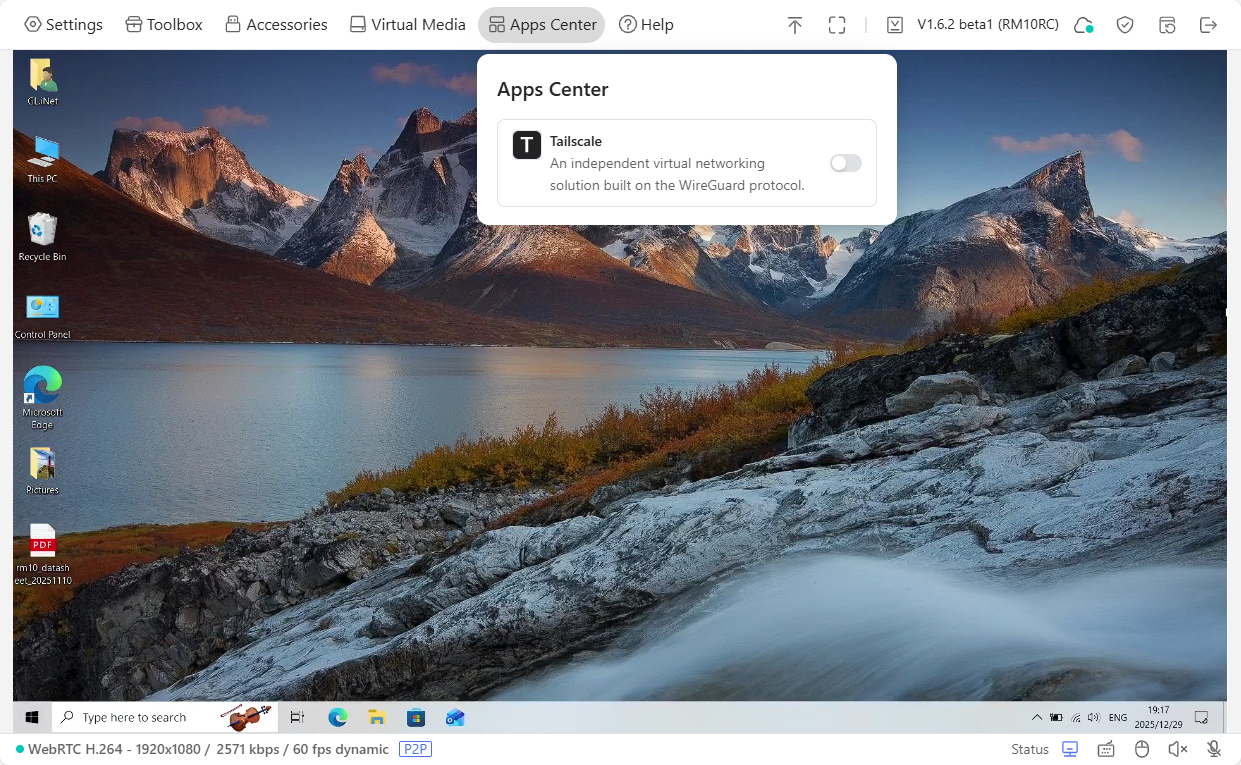The height and width of the screenshot is (765, 1241).
Task: Click the P2P connection badge
Action: point(415,749)
